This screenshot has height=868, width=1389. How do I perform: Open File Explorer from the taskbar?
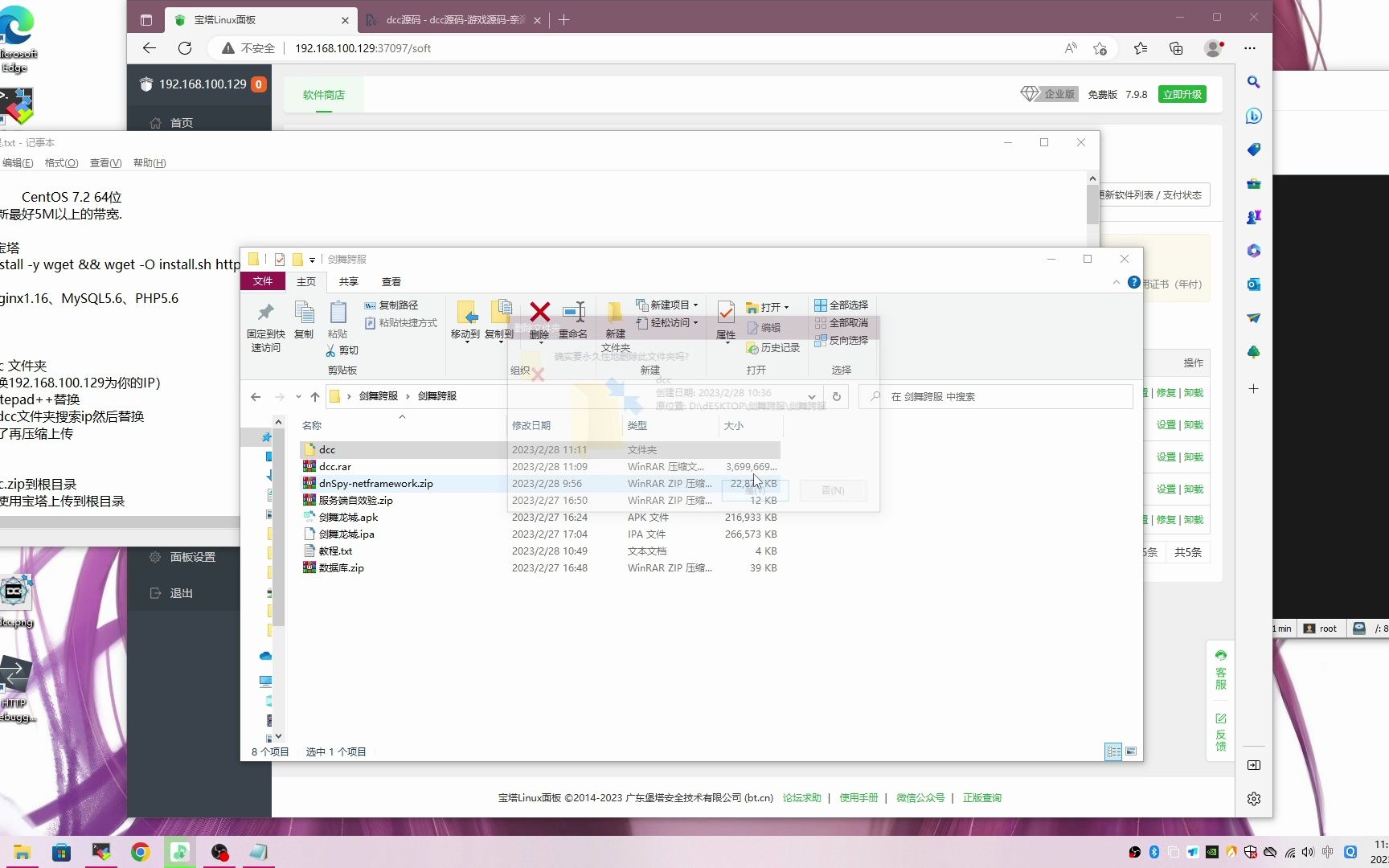pyautogui.click(x=22, y=852)
